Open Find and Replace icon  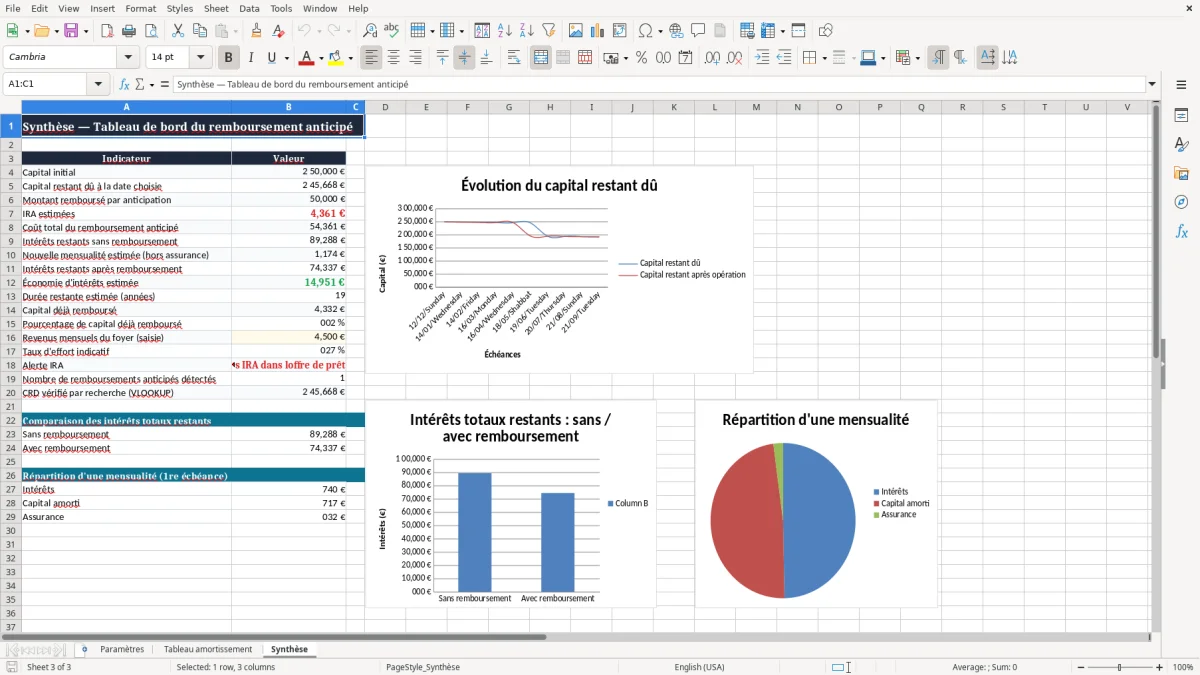[x=370, y=30]
